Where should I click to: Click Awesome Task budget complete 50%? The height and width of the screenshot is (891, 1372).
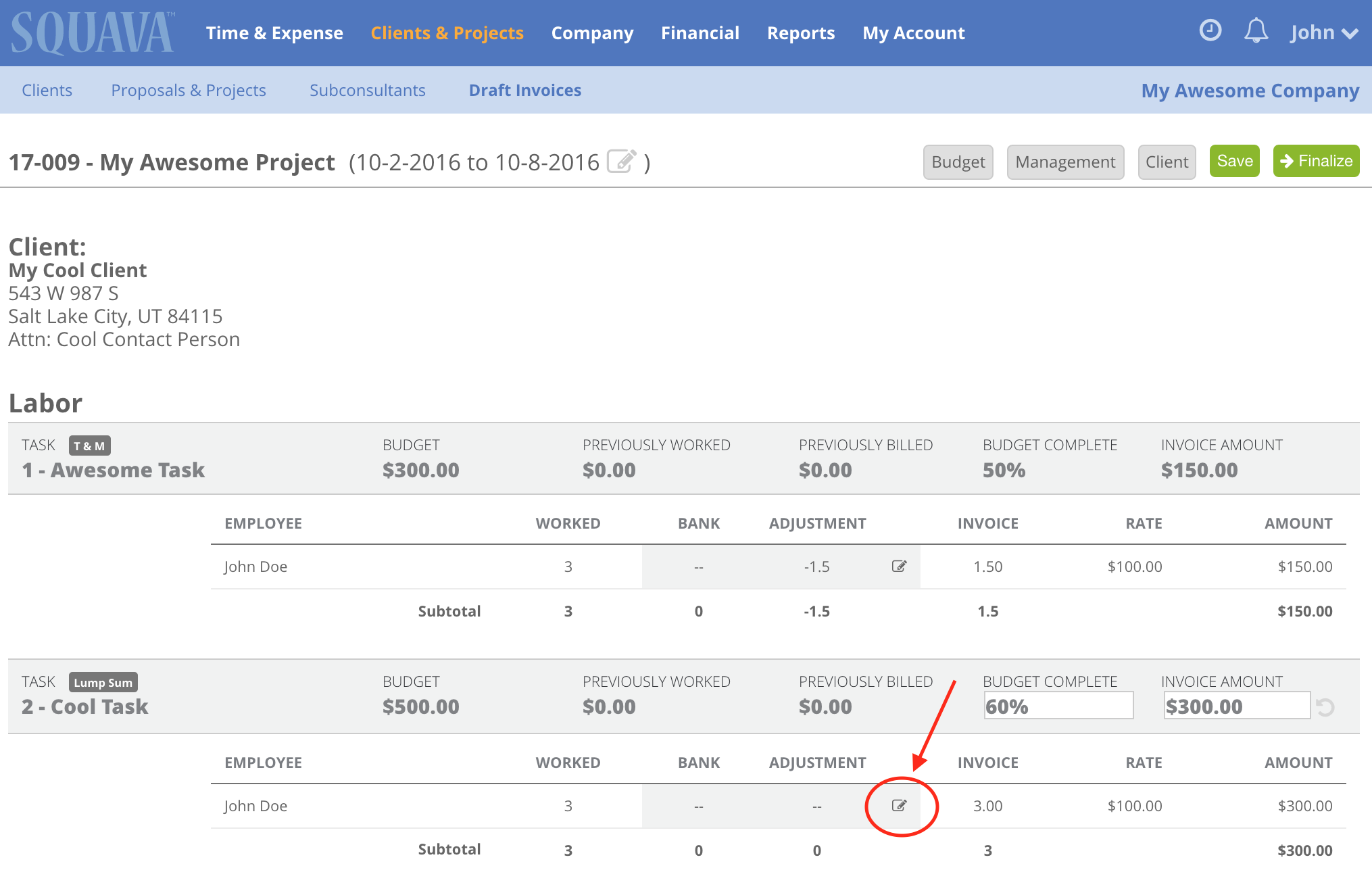pos(1004,470)
